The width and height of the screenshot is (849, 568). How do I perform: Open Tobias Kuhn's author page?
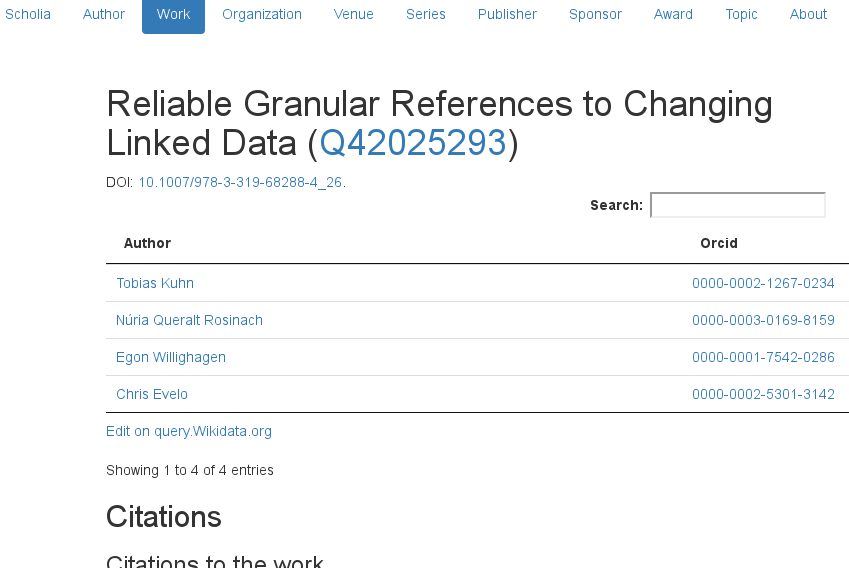155,283
